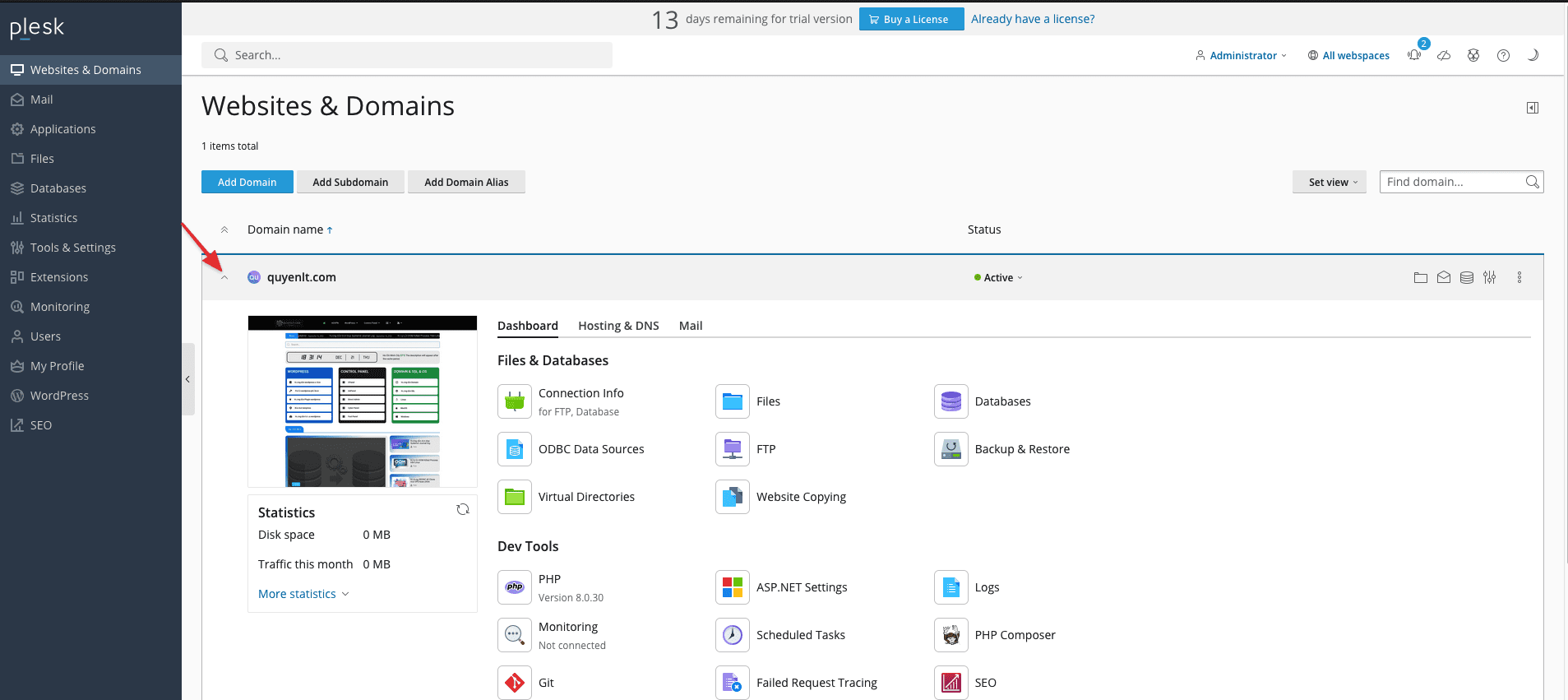
Task: Open ODBC Data Sources icon
Action: [x=515, y=449]
